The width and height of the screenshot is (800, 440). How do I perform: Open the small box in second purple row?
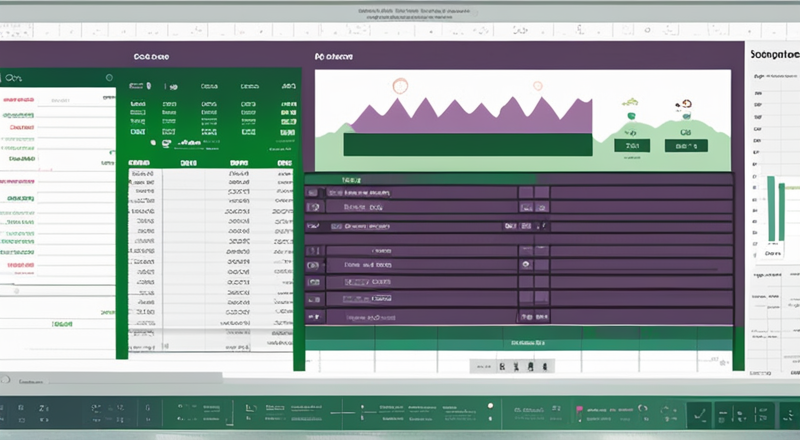click(x=525, y=208)
